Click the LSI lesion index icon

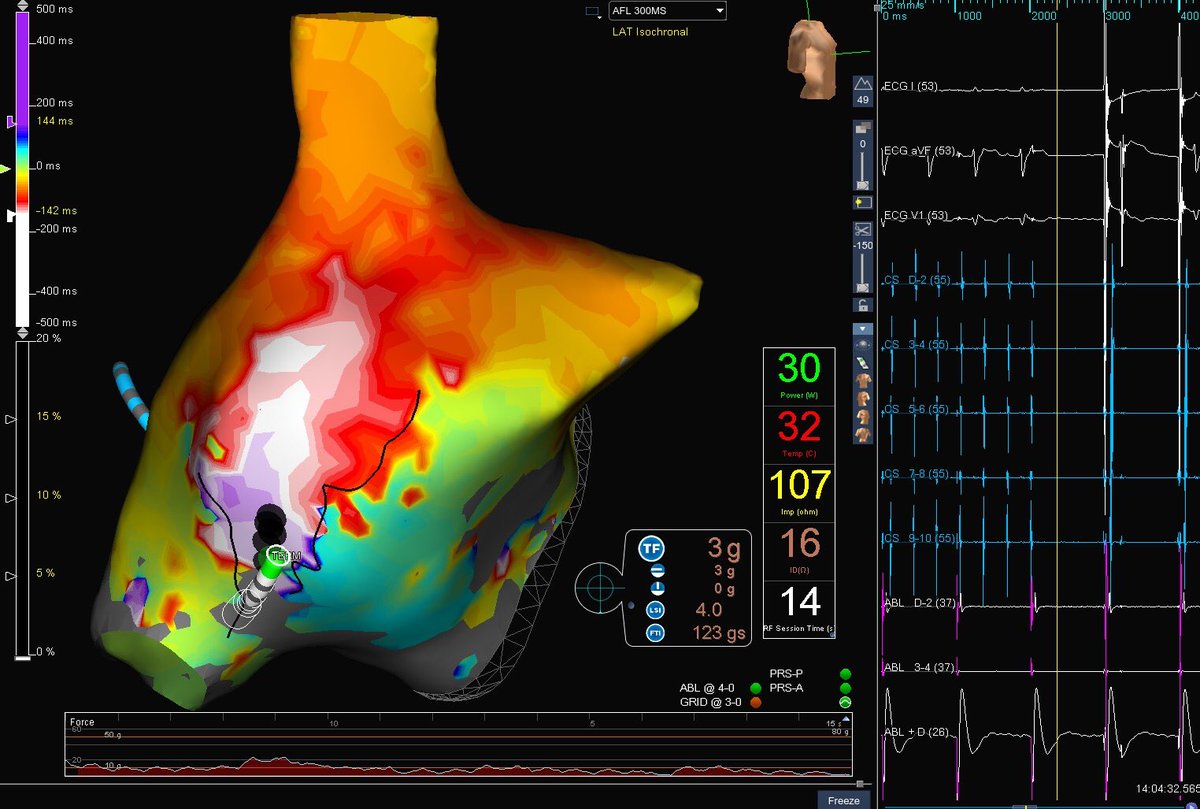pos(657,610)
